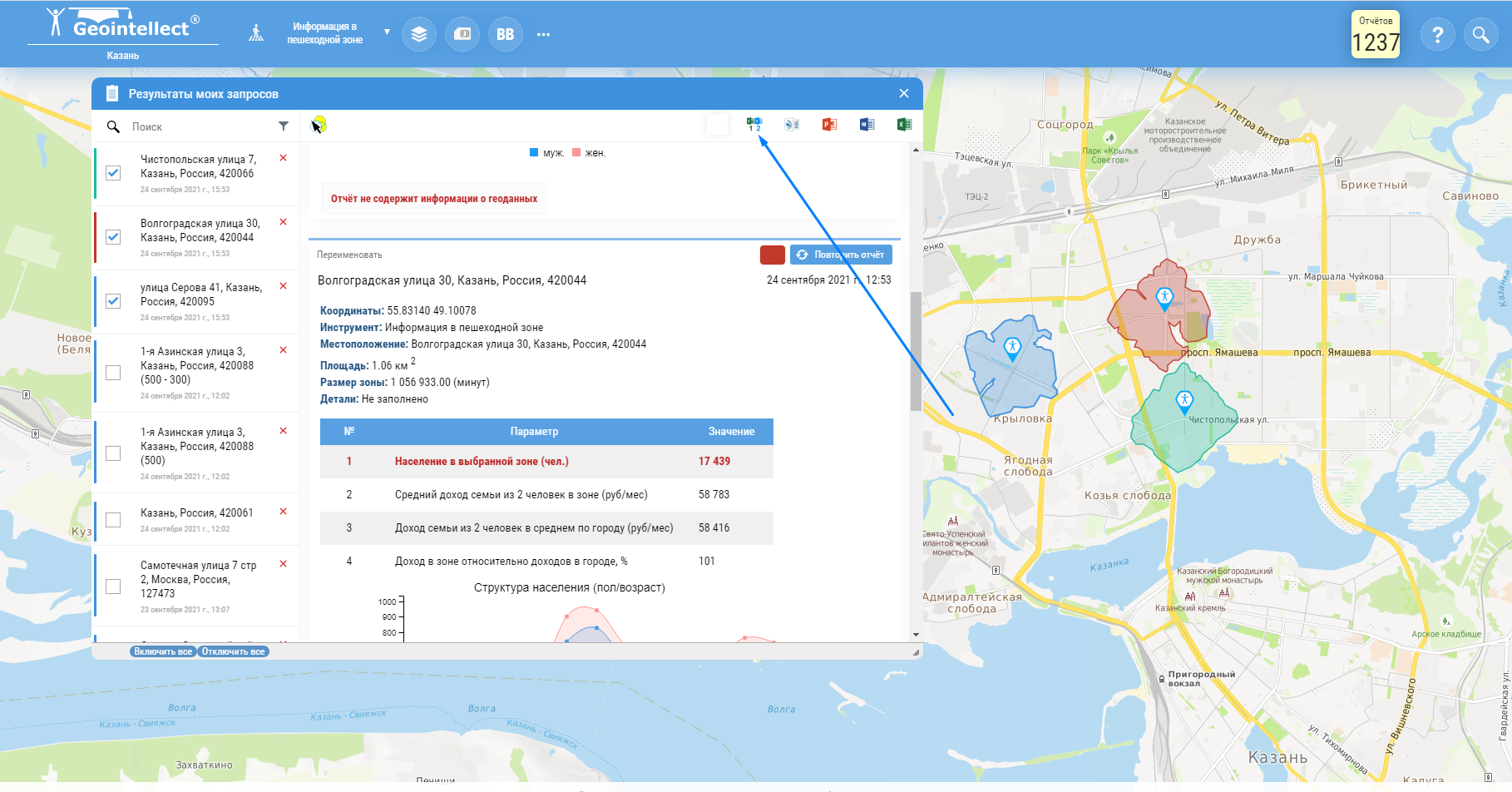This screenshot has width=1512, height=792.
Task: Check Казань, Россия, 420061 report
Action: 113,520
